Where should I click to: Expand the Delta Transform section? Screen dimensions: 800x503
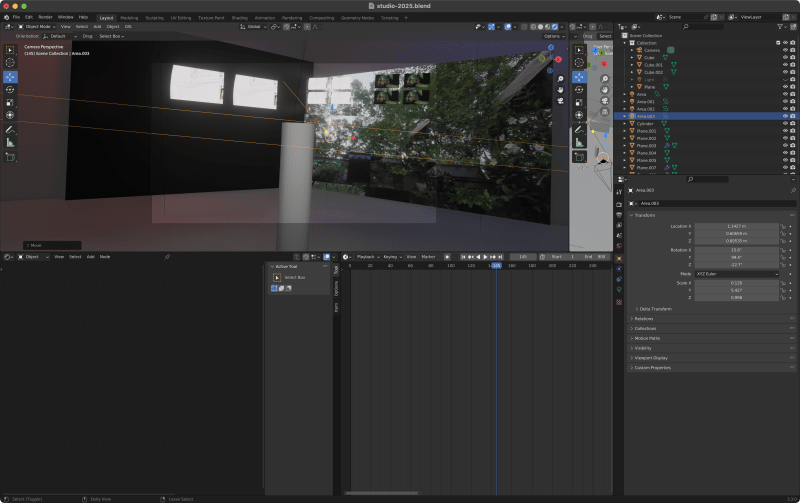coord(655,309)
